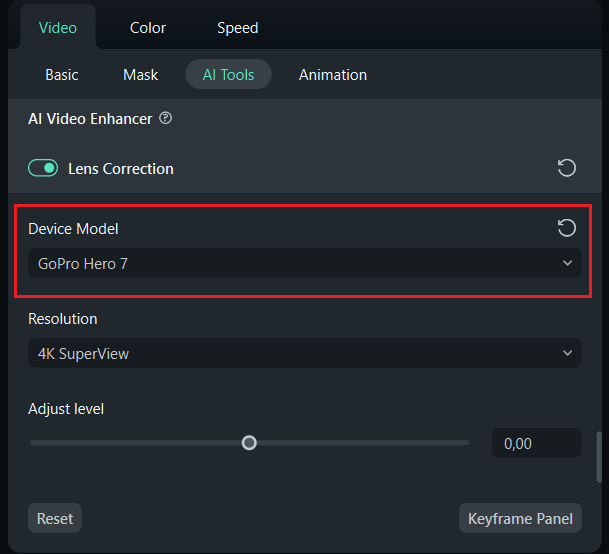This screenshot has width=609, height=554.
Task: Click the Lens Correction label
Action: pyautogui.click(x=121, y=169)
